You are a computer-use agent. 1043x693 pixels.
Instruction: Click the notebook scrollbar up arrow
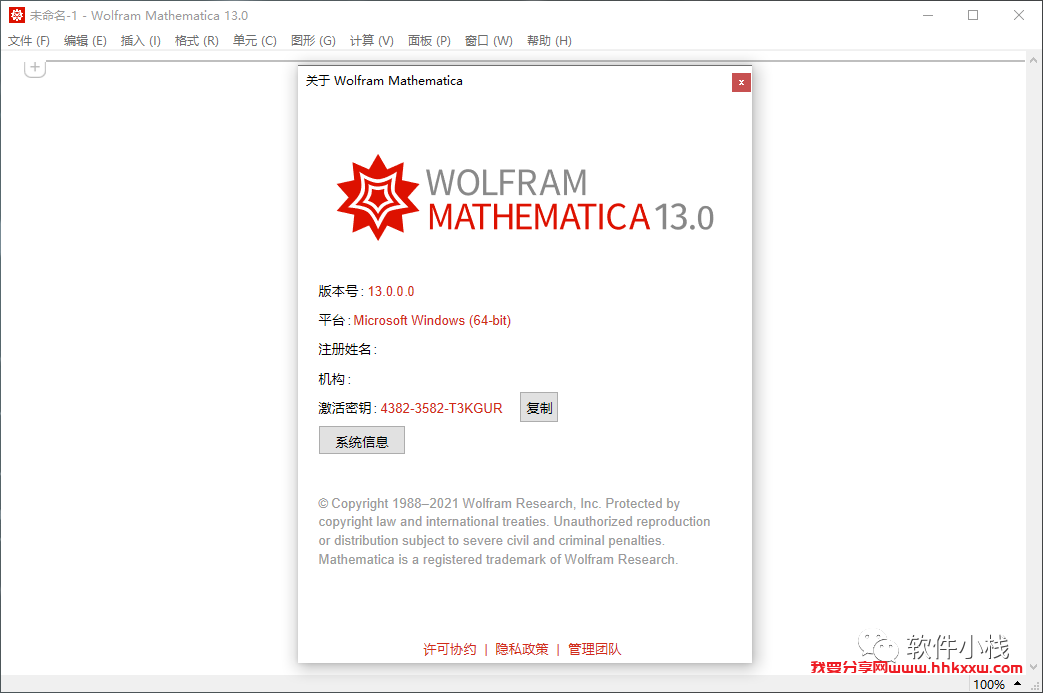tap(1033, 60)
